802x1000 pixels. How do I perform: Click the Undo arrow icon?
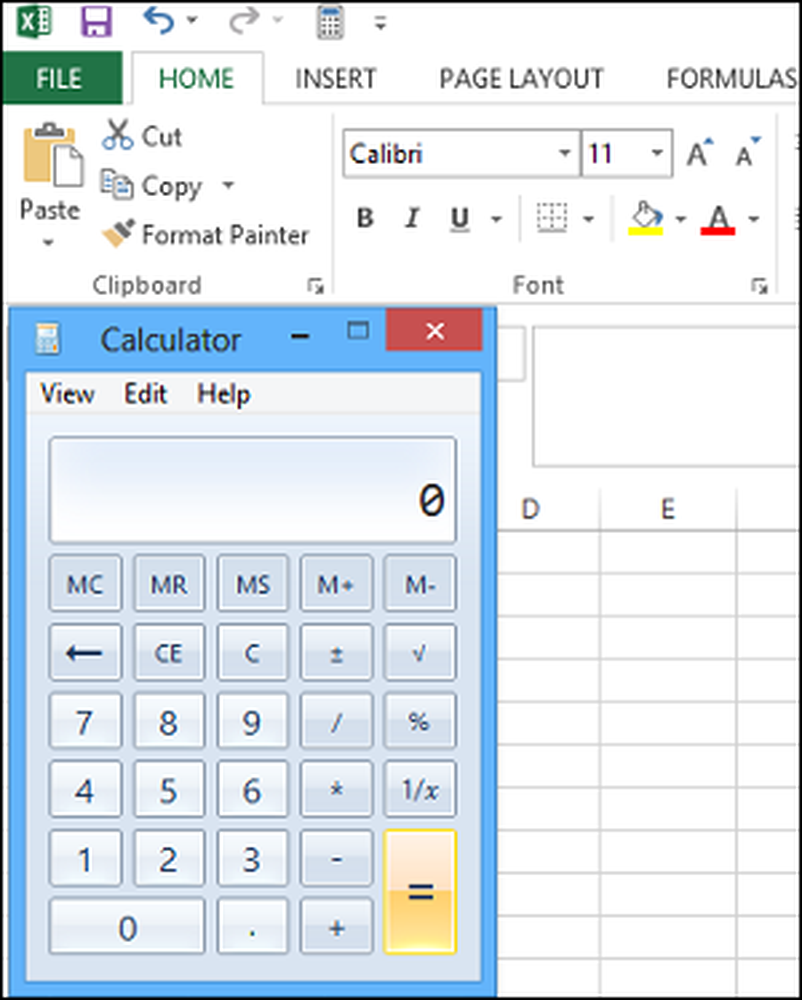coord(158,20)
